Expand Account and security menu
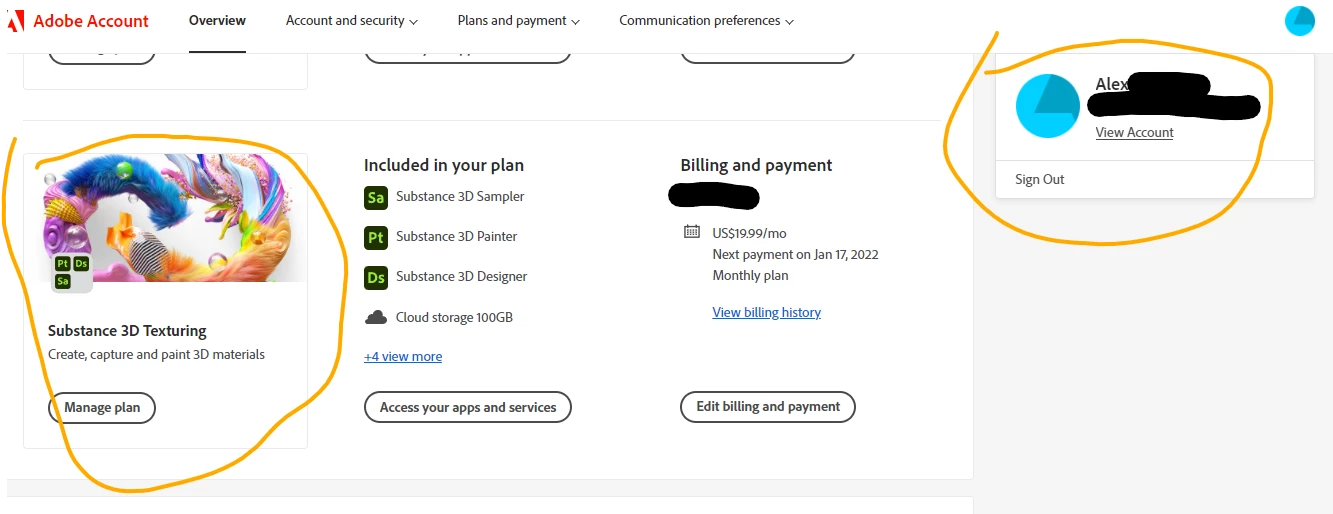The height and width of the screenshot is (514, 1333). tap(352, 20)
